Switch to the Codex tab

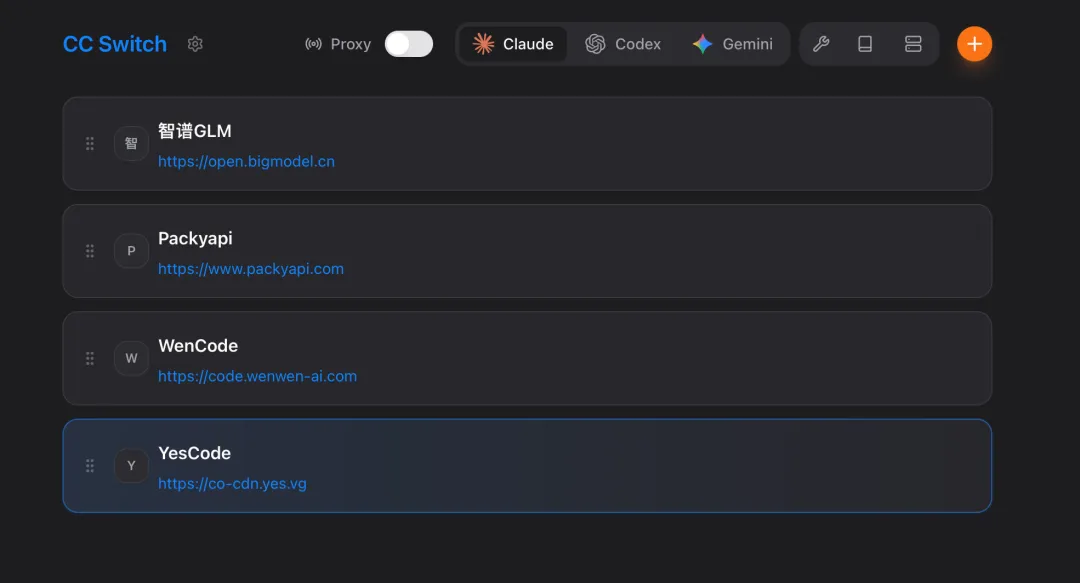pos(623,44)
